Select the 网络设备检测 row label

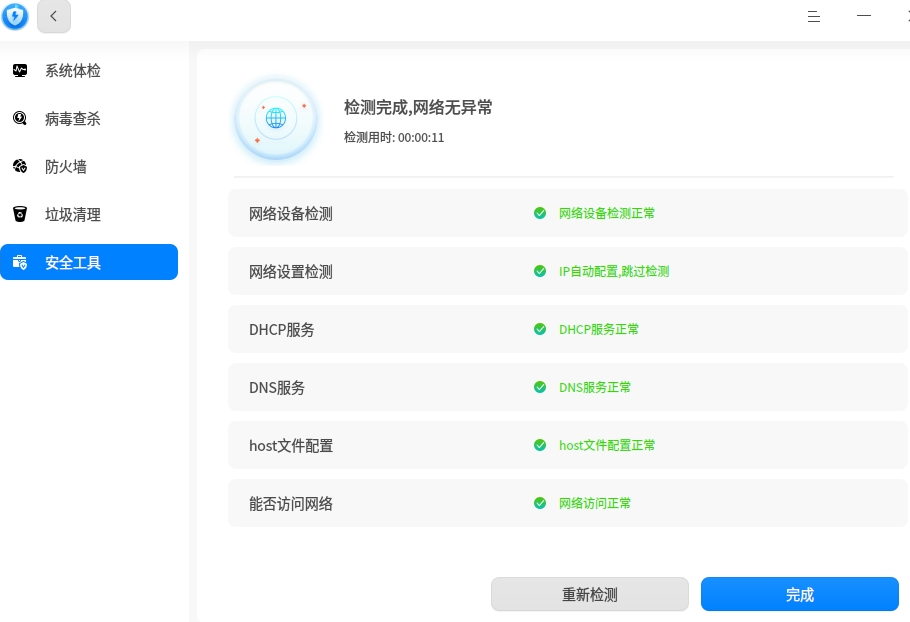pyautogui.click(x=291, y=214)
